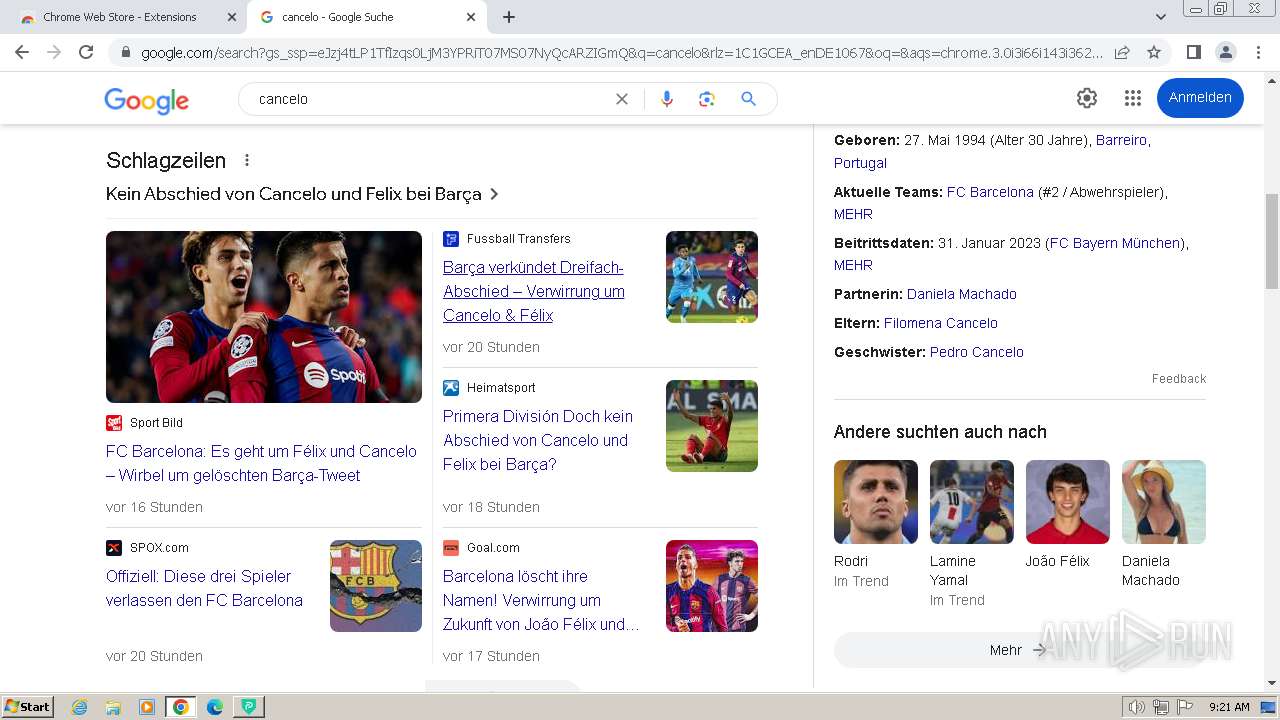Click the Google logo
The image size is (1280, 720).
tap(146, 100)
